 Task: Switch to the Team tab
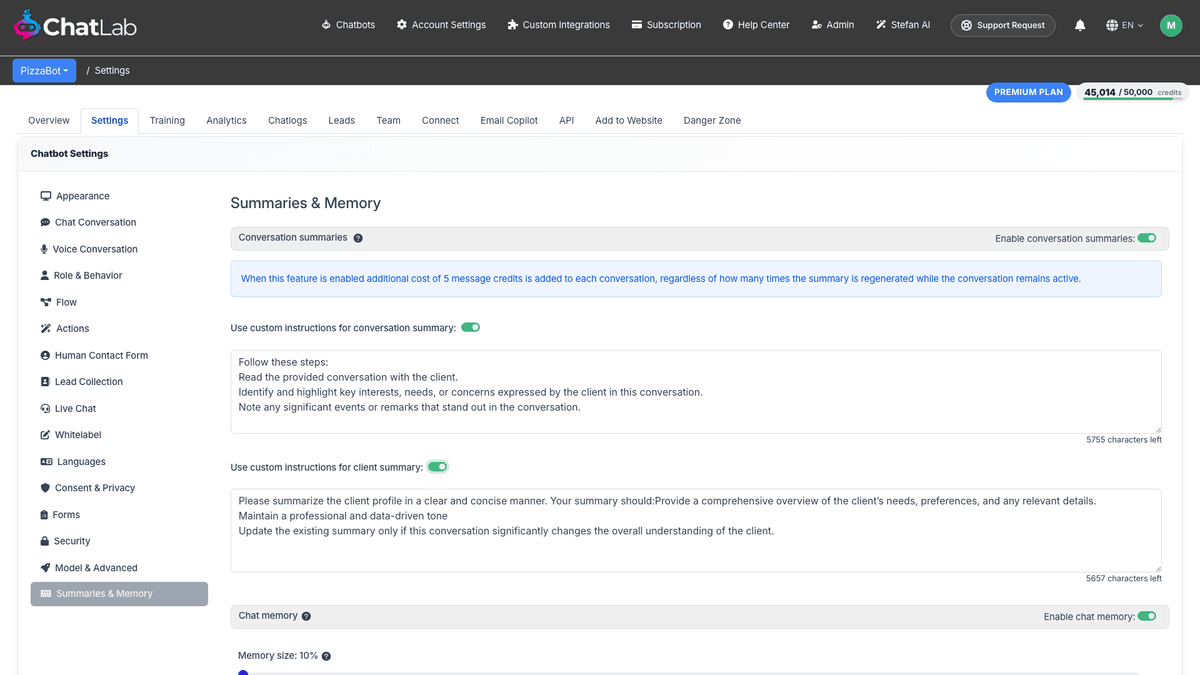tap(388, 120)
